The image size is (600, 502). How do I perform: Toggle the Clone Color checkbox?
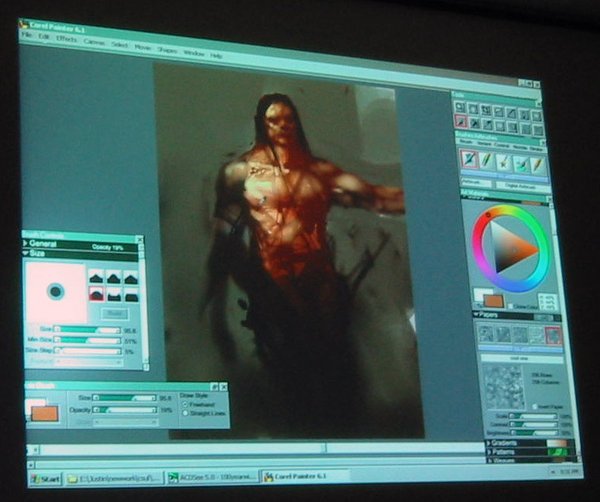pyautogui.click(x=510, y=306)
